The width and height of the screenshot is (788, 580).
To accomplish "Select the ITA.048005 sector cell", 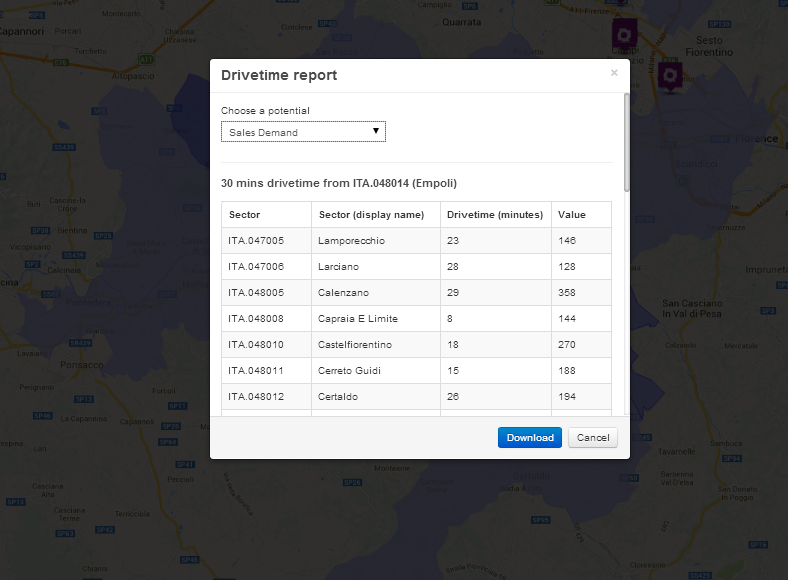I will pyautogui.click(x=266, y=293).
